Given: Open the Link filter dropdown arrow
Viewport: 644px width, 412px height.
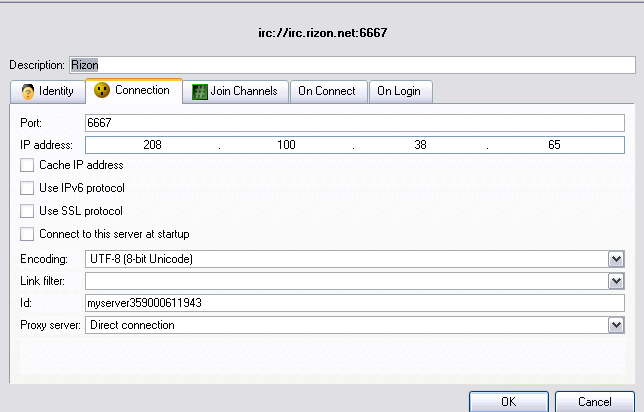Looking at the screenshot, I should pyautogui.click(x=616, y=281).
